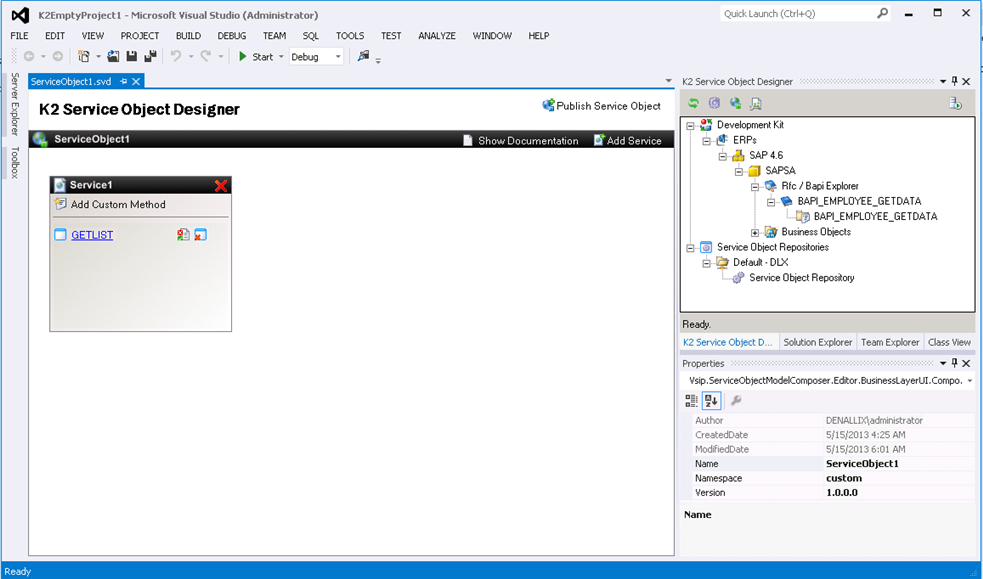Click the Navigate Forward icon

point(58,56)
